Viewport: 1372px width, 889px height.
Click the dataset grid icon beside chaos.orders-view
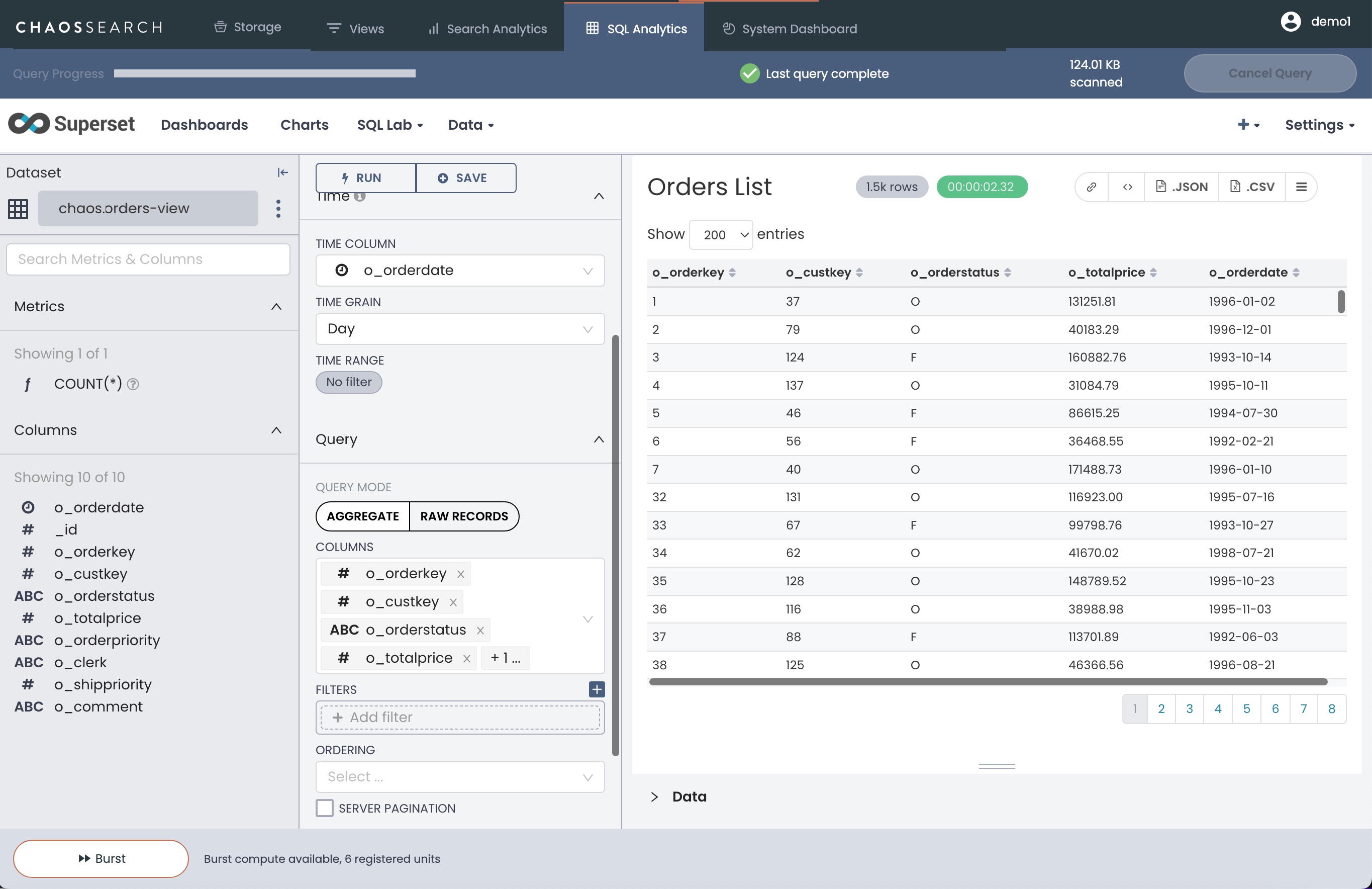click(x=18, y=209)
